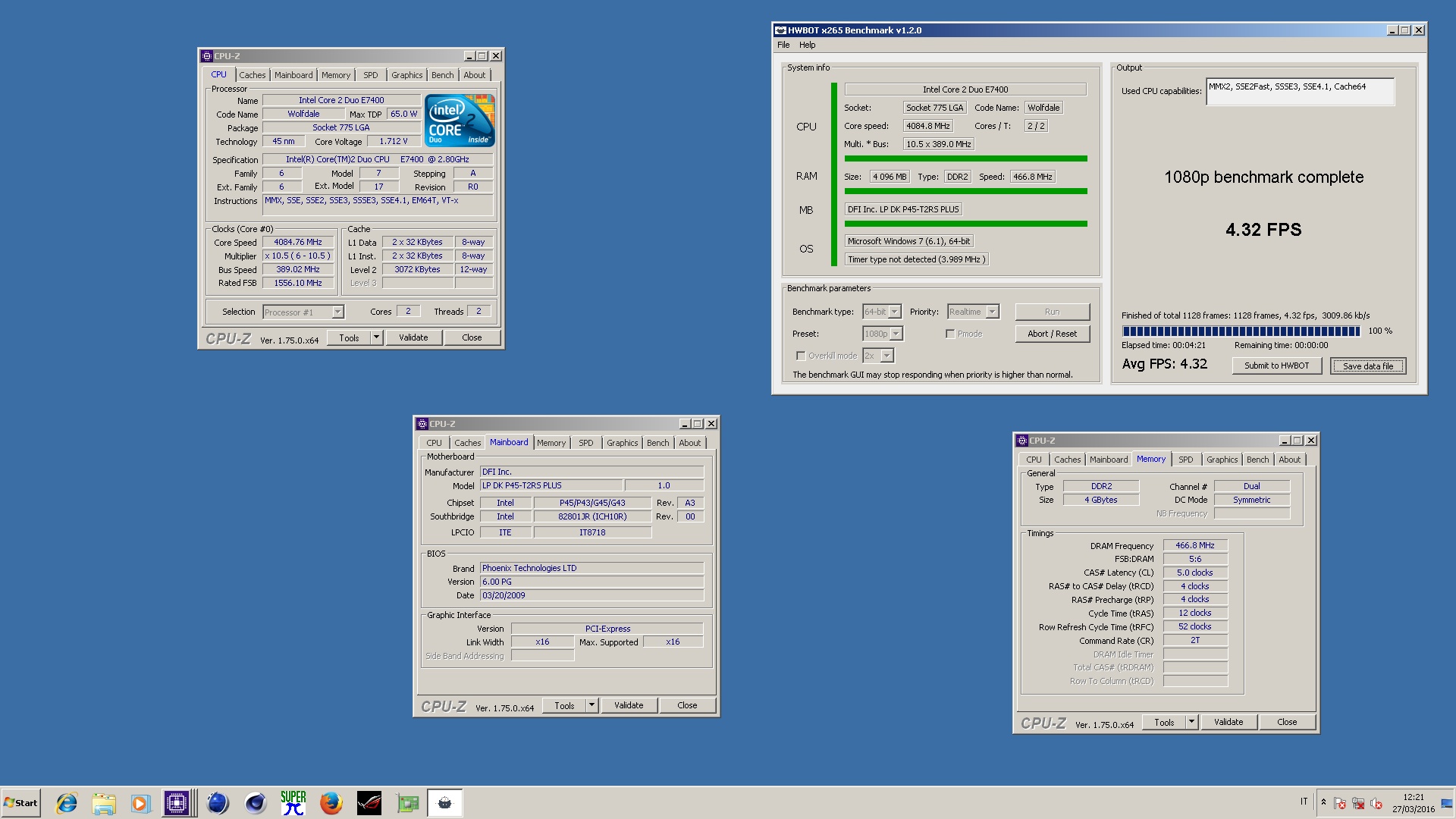
Task: Click Abort / Reset button
Action: (1052, 334)
